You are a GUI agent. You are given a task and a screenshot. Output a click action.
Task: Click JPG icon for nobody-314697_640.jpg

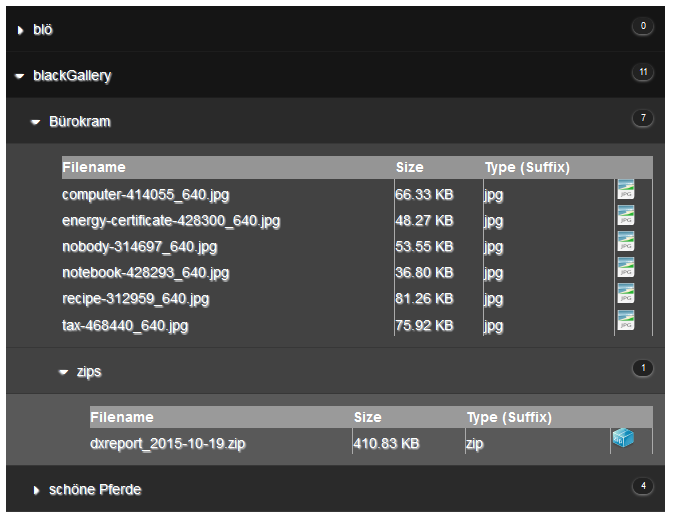coord(625,243)
